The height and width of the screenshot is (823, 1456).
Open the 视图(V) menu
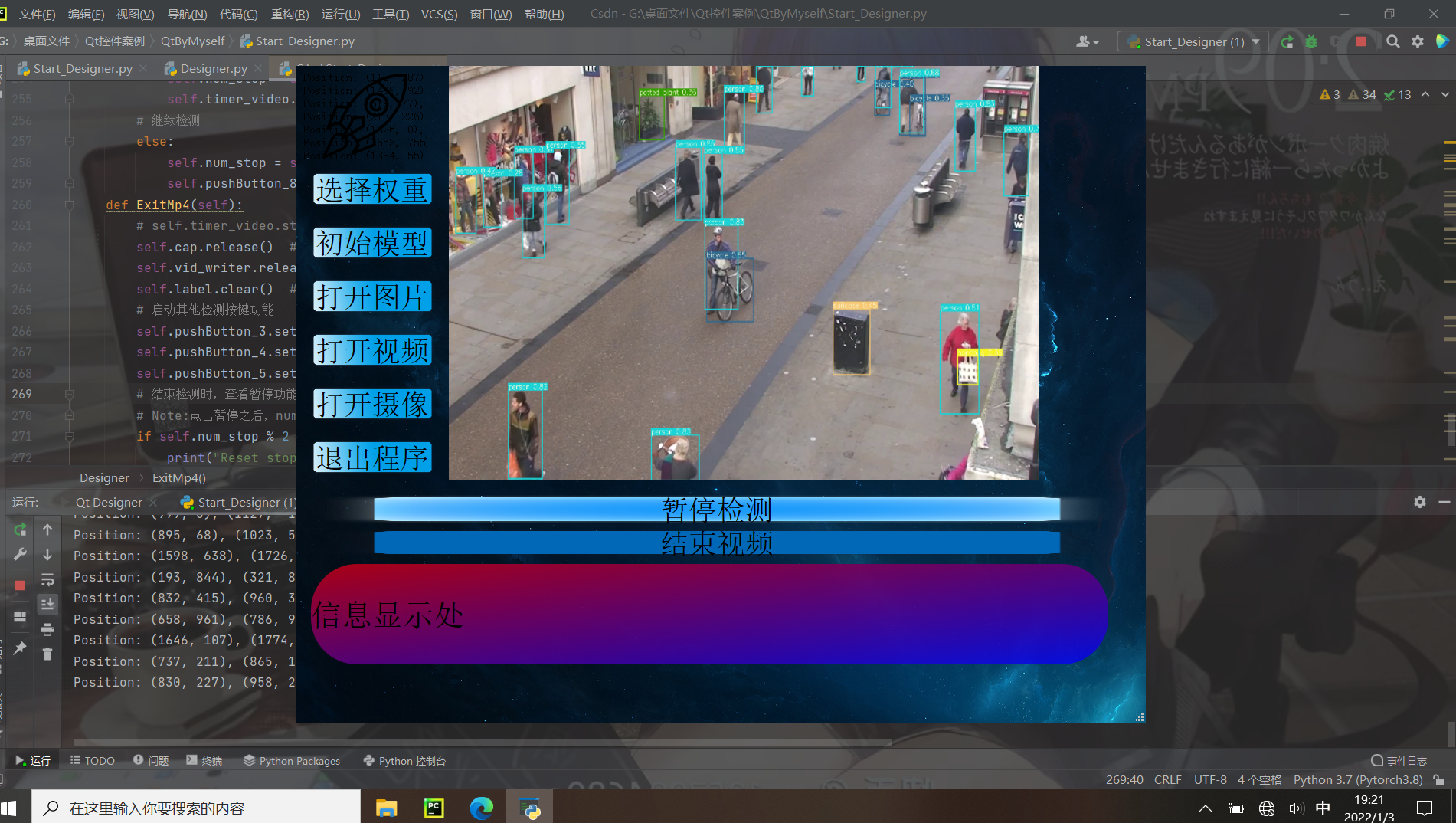[x=135, y=13]
